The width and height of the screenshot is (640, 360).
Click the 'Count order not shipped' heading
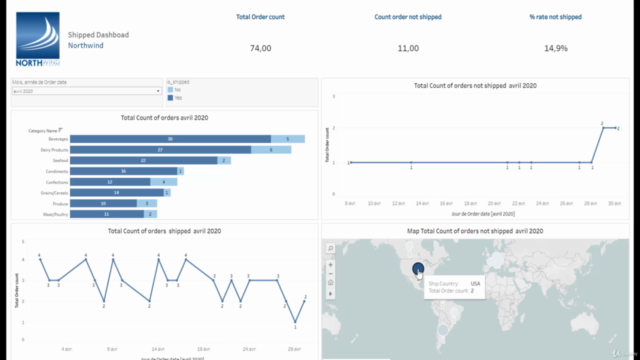(408, 17)
